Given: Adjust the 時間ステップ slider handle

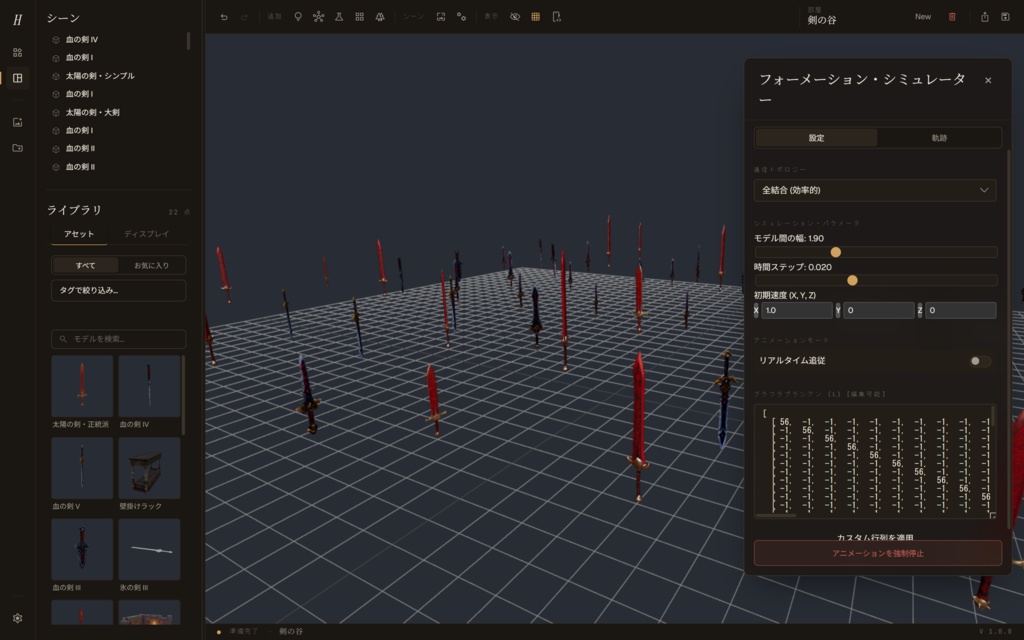Looking at the screenshot, I should tap(852, 280).
